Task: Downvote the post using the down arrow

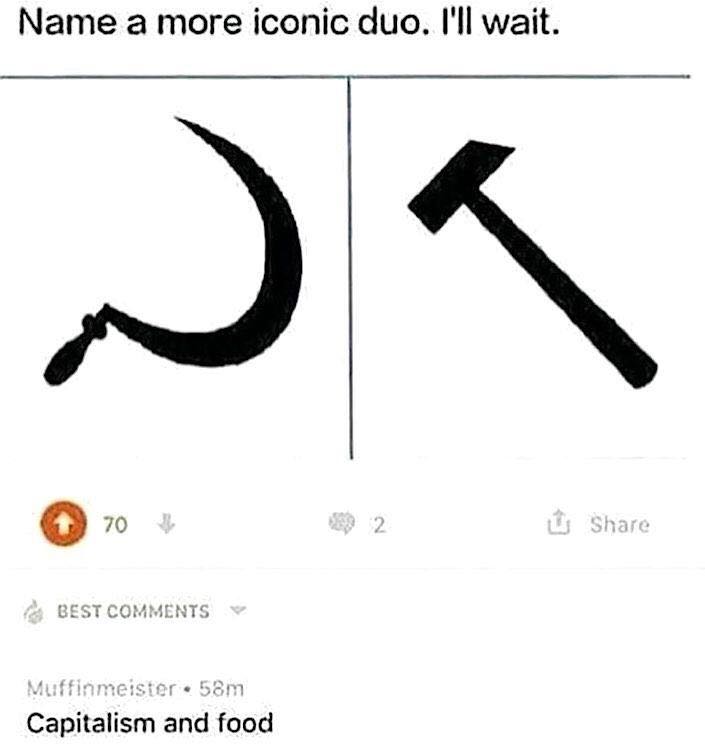Action: click(x=167, y=523)
